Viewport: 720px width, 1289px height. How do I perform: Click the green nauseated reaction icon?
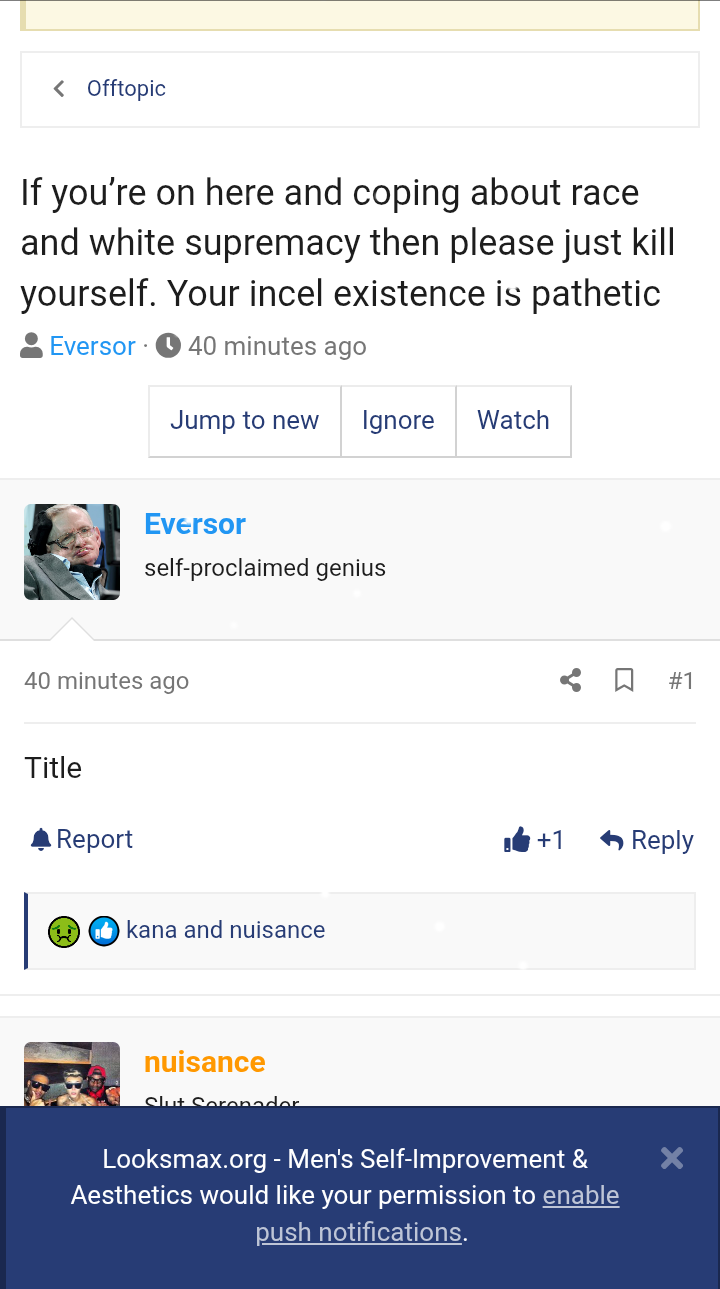coord(64,931)
